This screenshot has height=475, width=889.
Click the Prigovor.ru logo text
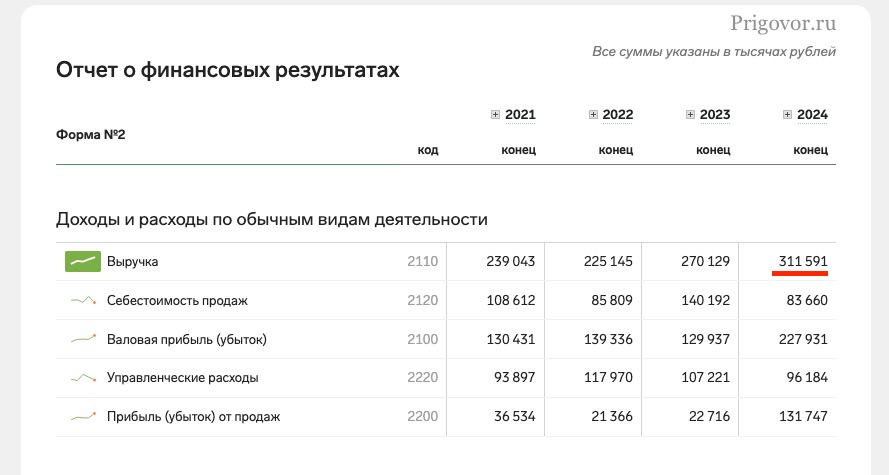pos(783,23)
